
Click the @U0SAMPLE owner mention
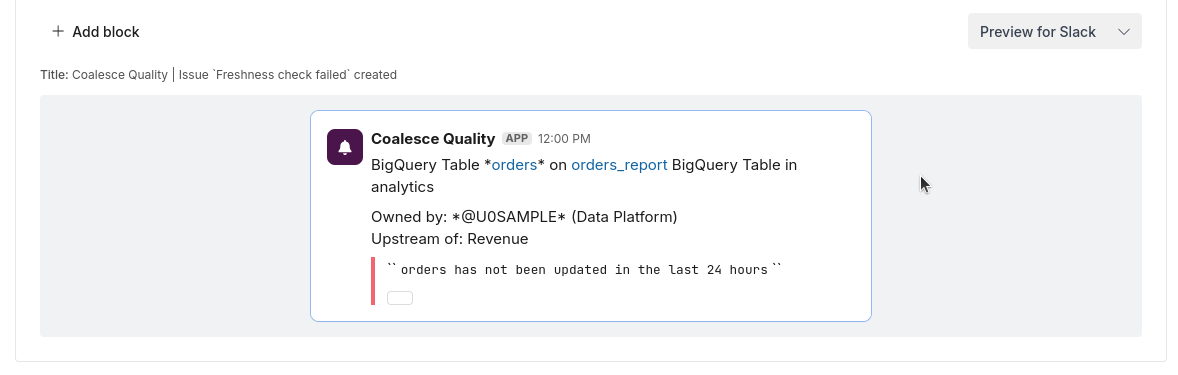tap(509, 217)
